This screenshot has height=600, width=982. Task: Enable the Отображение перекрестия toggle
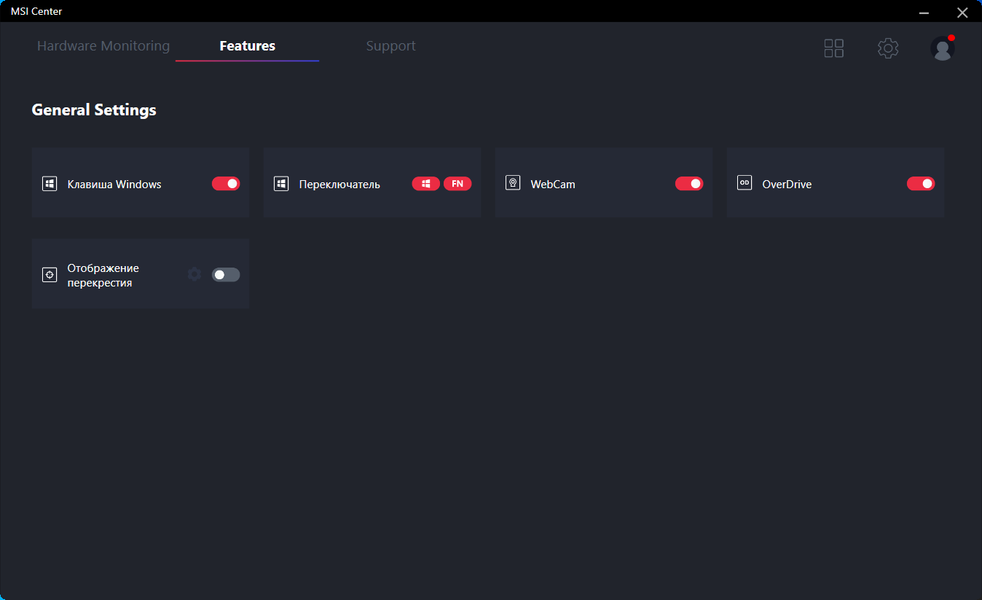(225, 274)
